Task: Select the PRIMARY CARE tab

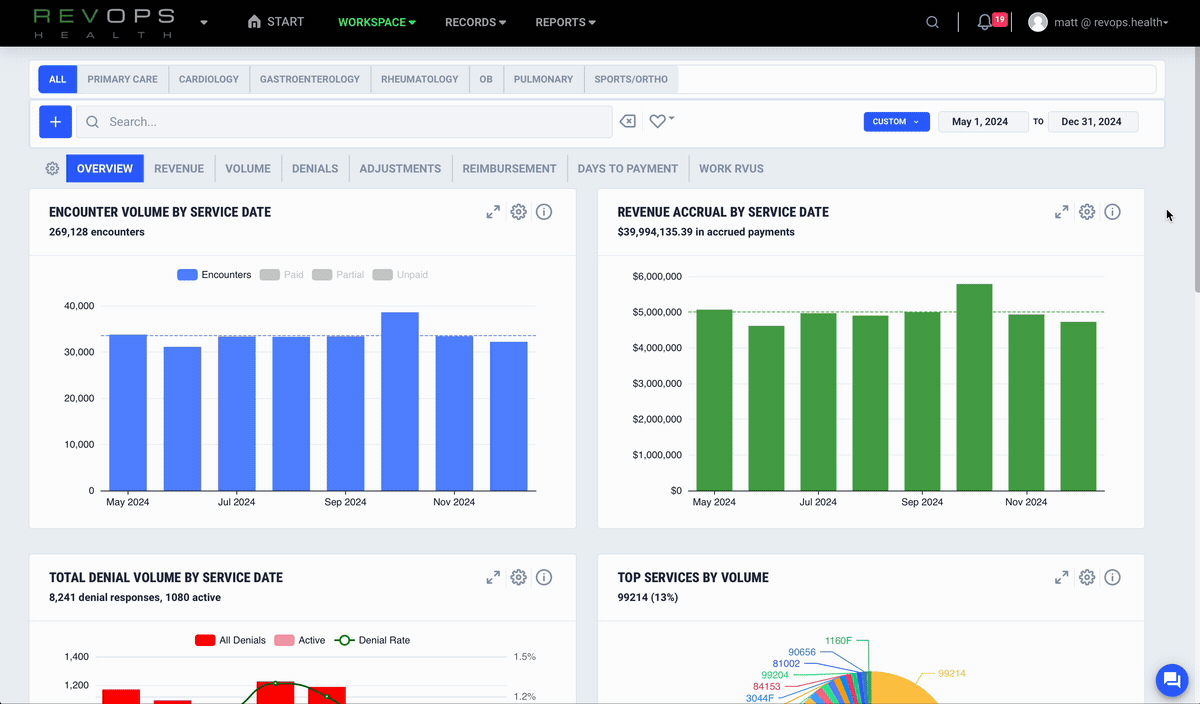Action: tap(122, 79)
